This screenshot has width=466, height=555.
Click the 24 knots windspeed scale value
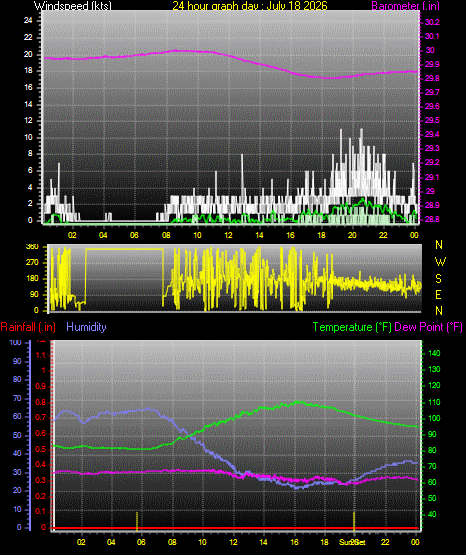[28, 21]
